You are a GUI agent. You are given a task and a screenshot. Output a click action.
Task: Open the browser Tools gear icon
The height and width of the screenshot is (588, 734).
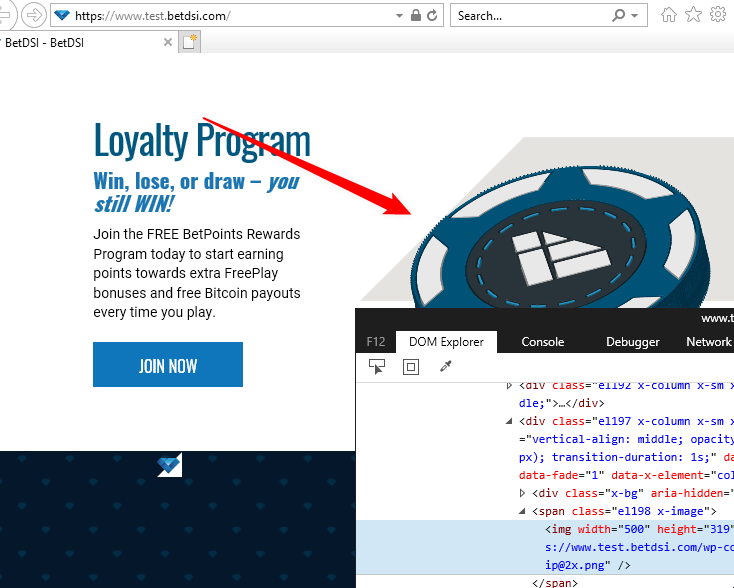coord(717,15)
